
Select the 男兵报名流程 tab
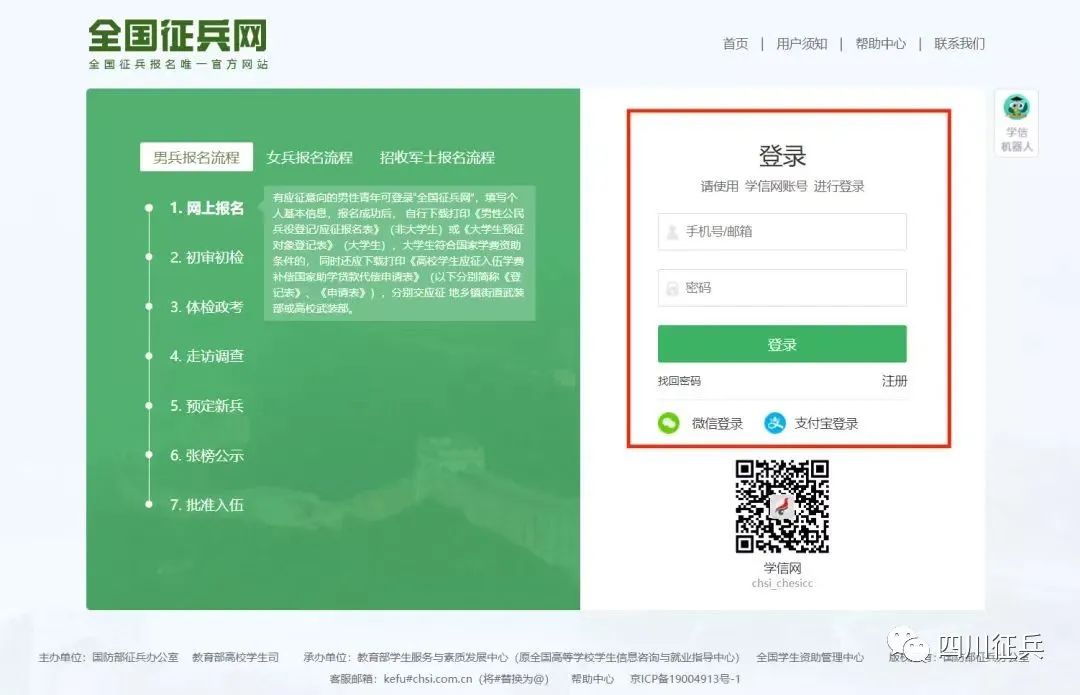[x=196, y=157]
